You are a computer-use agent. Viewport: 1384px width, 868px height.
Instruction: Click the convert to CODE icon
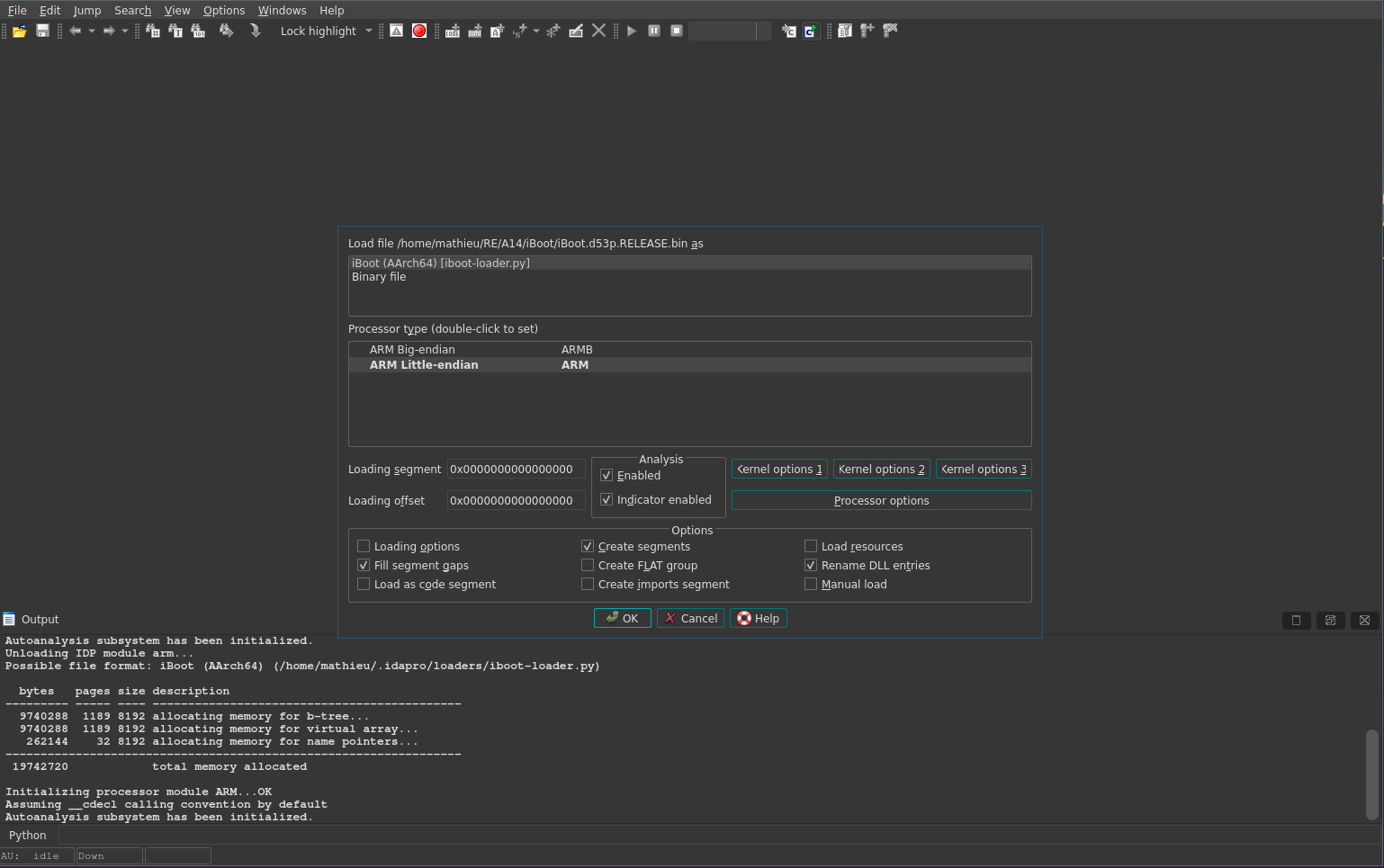pos(453,31)
